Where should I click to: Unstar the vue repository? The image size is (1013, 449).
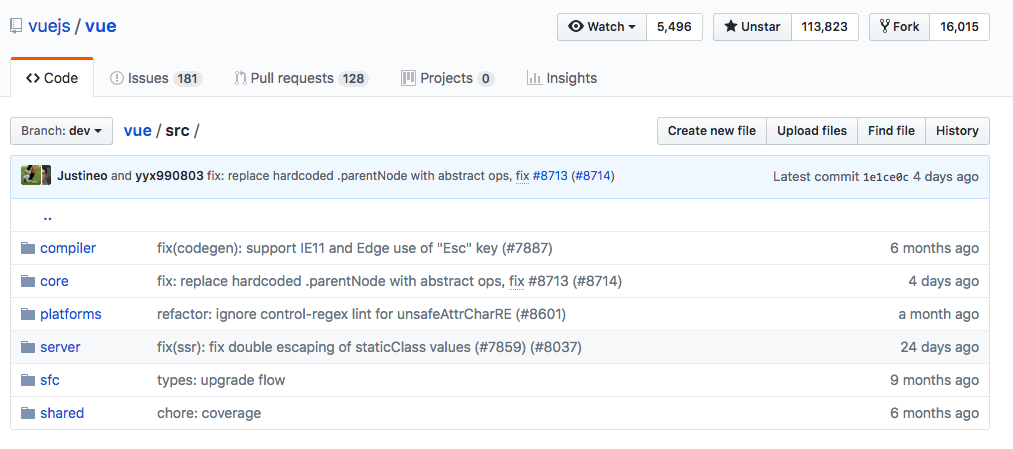point(752,27)
